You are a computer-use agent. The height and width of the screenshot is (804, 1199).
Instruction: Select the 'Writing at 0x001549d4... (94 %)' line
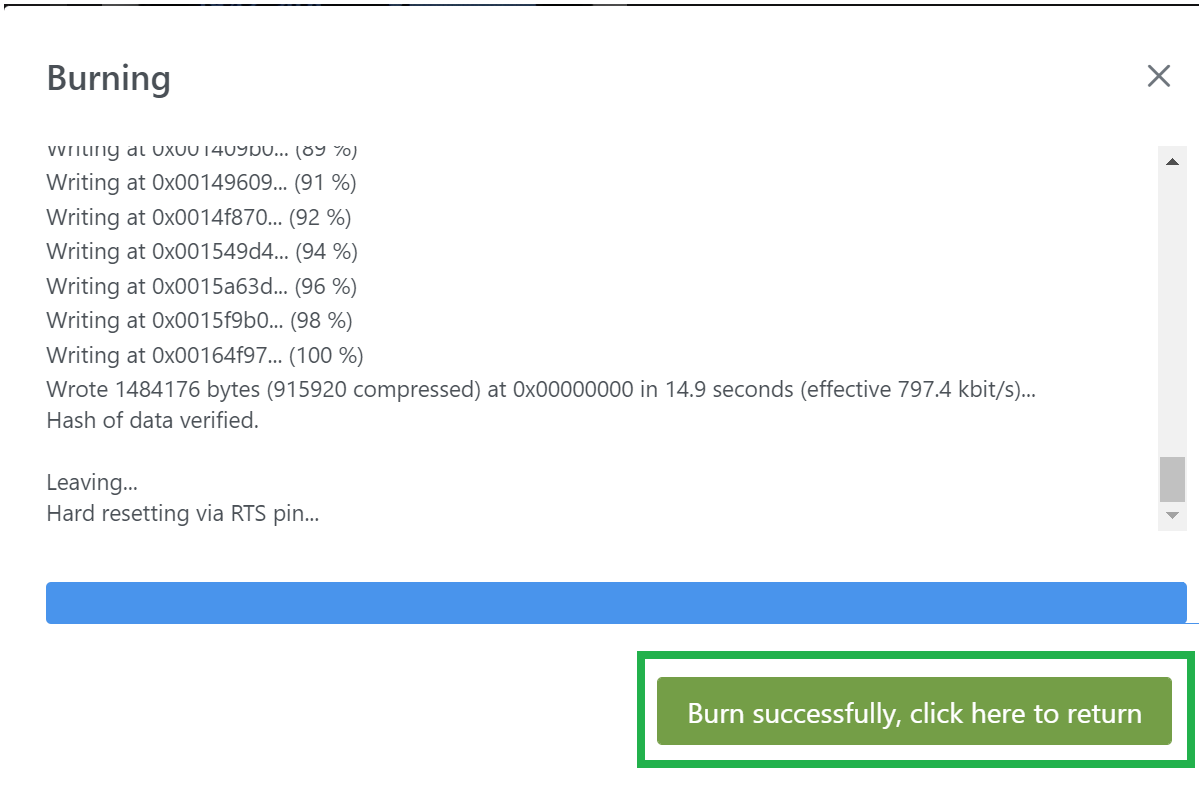pyautogui.click(x=202, y=252)
